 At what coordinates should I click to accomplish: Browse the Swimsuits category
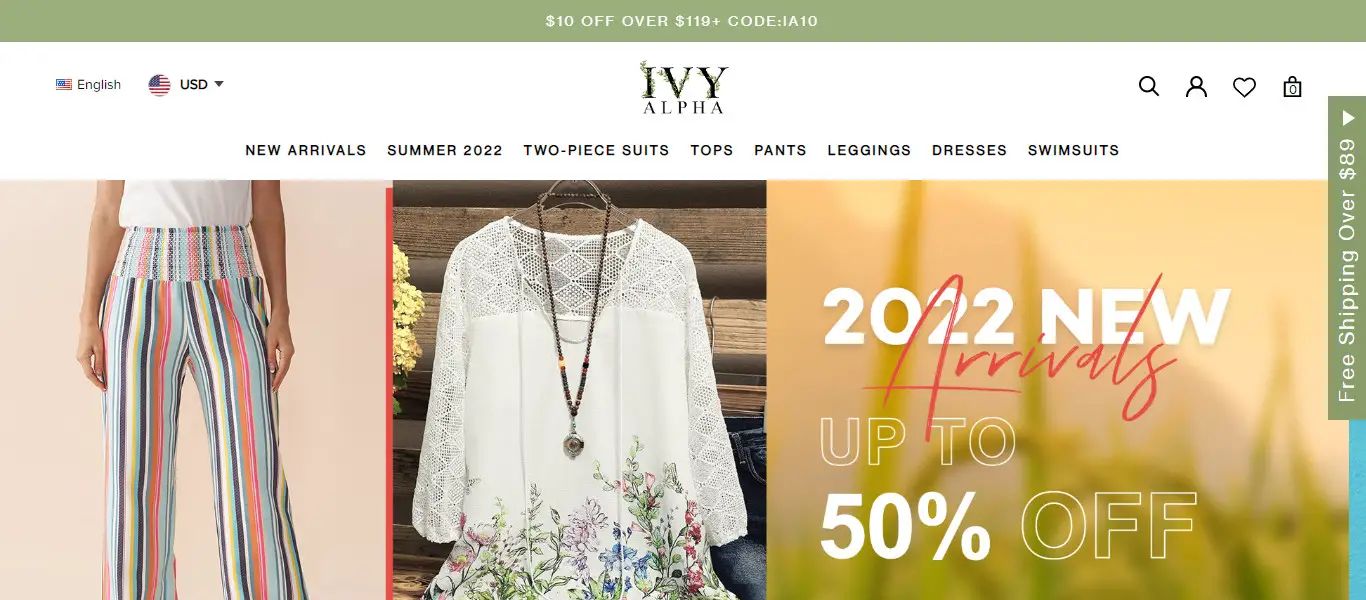click(1073, 150)
